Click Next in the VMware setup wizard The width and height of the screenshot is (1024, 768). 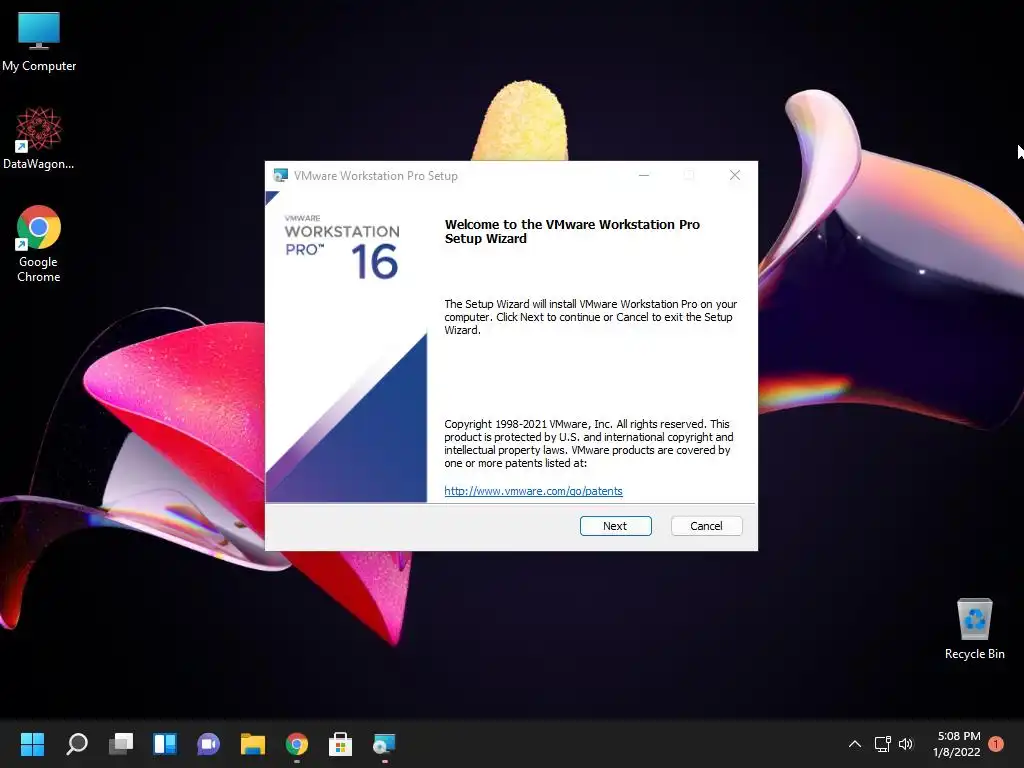click(x=615, y=526)
